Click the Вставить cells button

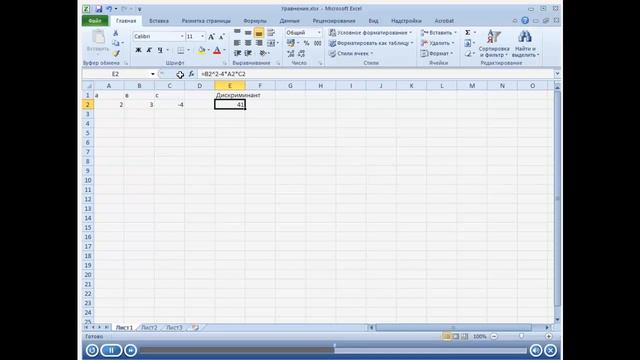[x=439, y=33]
